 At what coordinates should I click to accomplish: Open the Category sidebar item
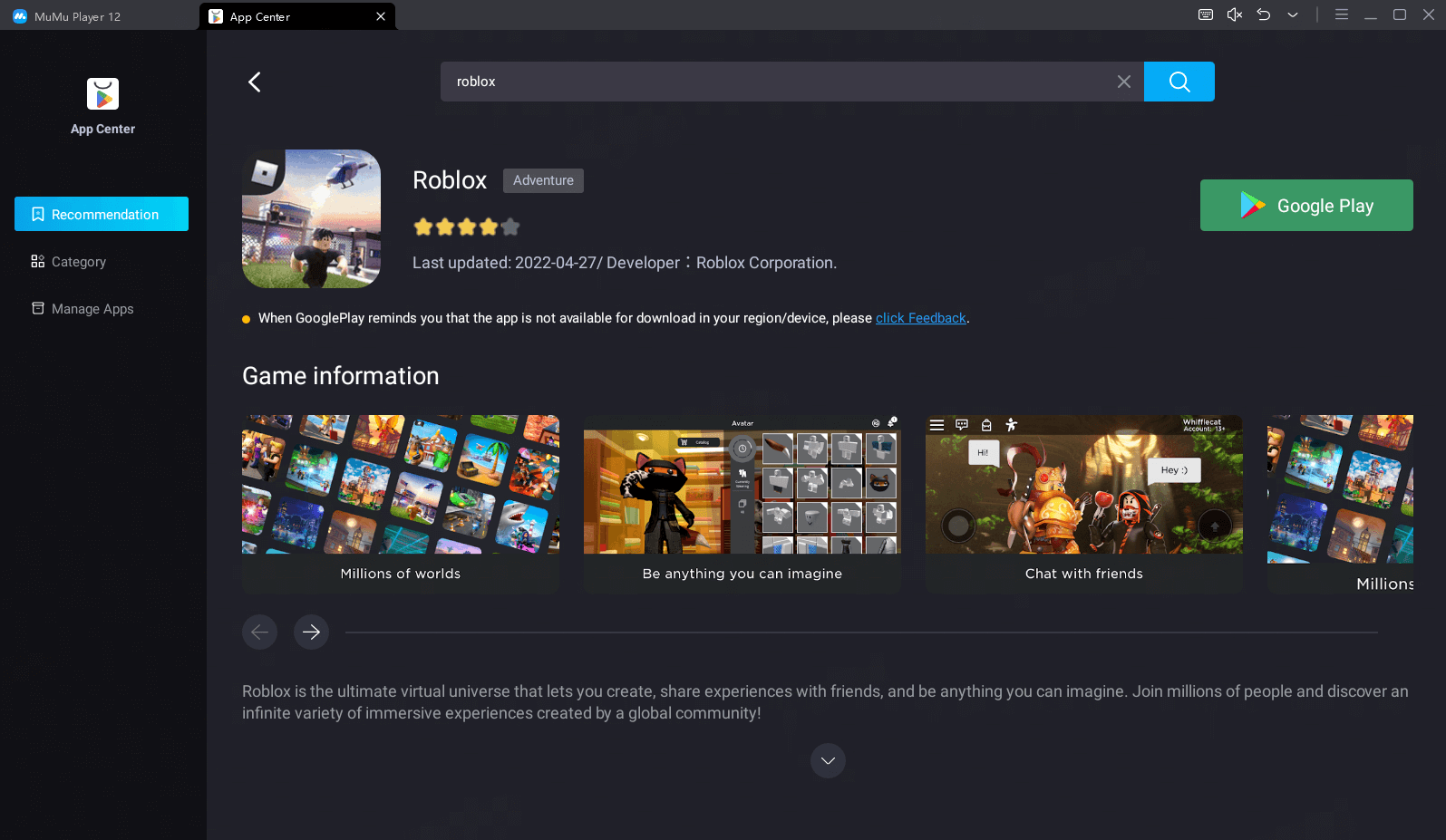point(79,262)
